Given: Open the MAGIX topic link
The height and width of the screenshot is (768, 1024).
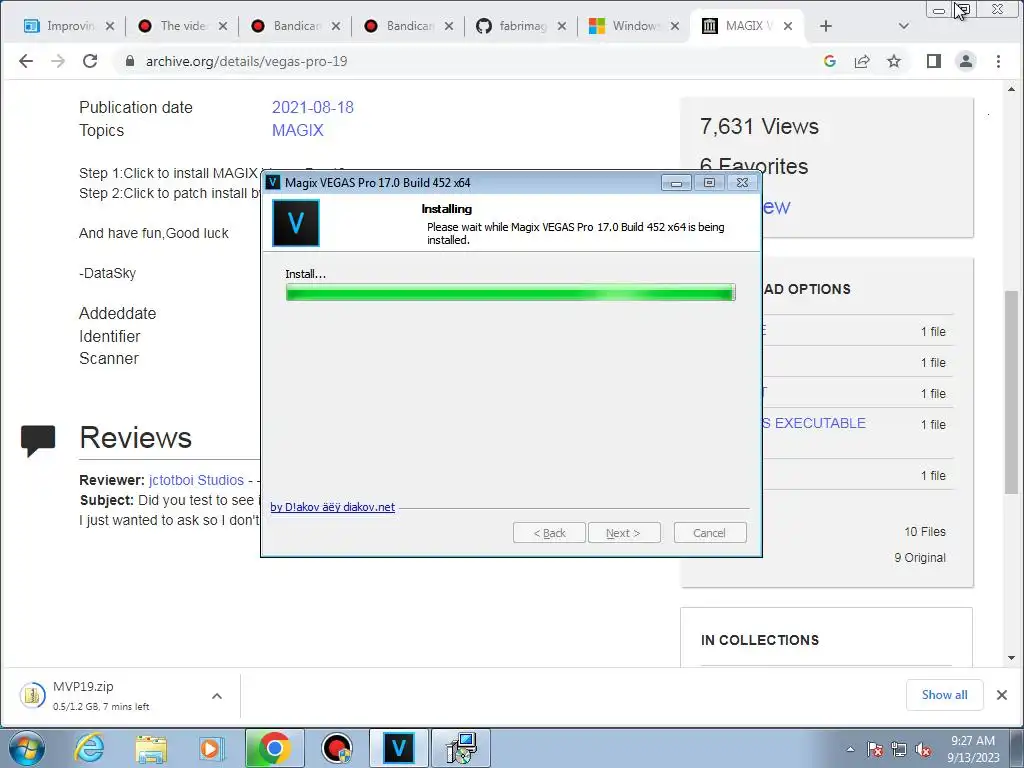Looking at the screenshot, I should (298, 130).
